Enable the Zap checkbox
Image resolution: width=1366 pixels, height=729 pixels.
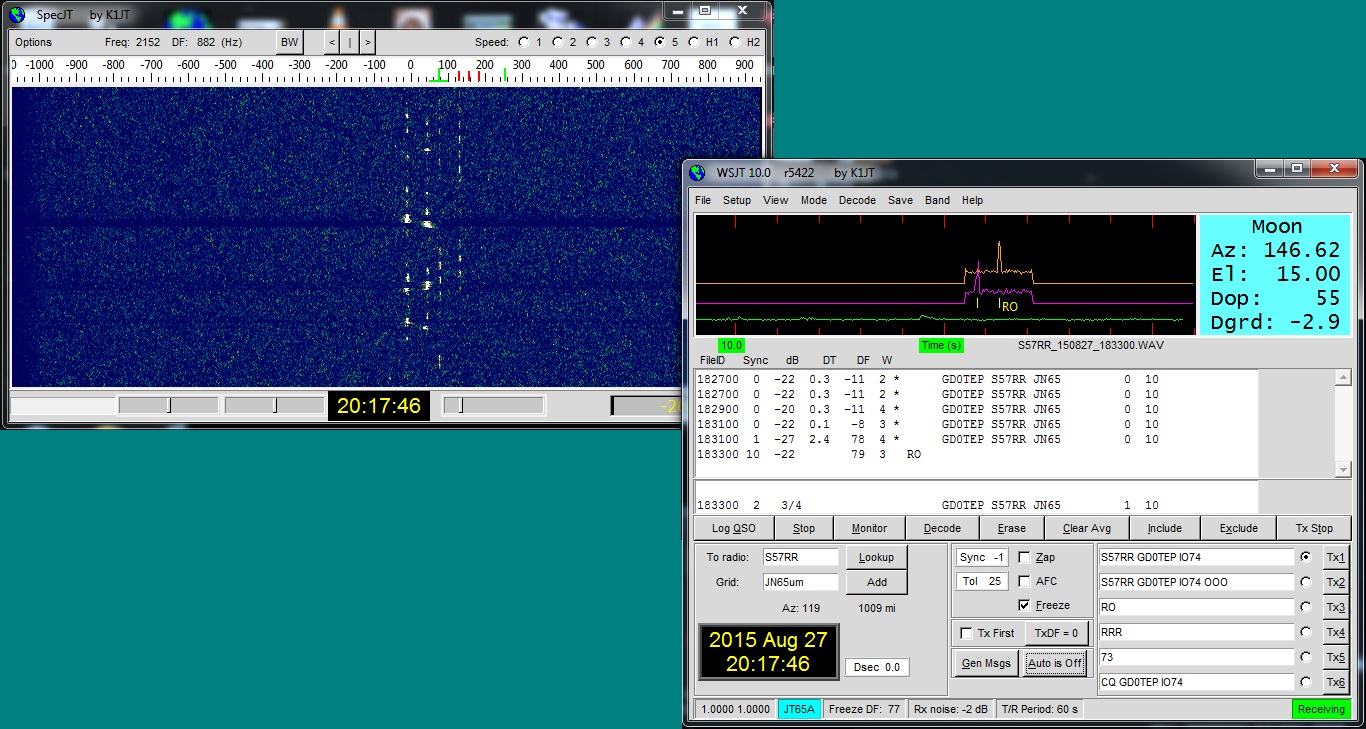[x=1024, y=558]
